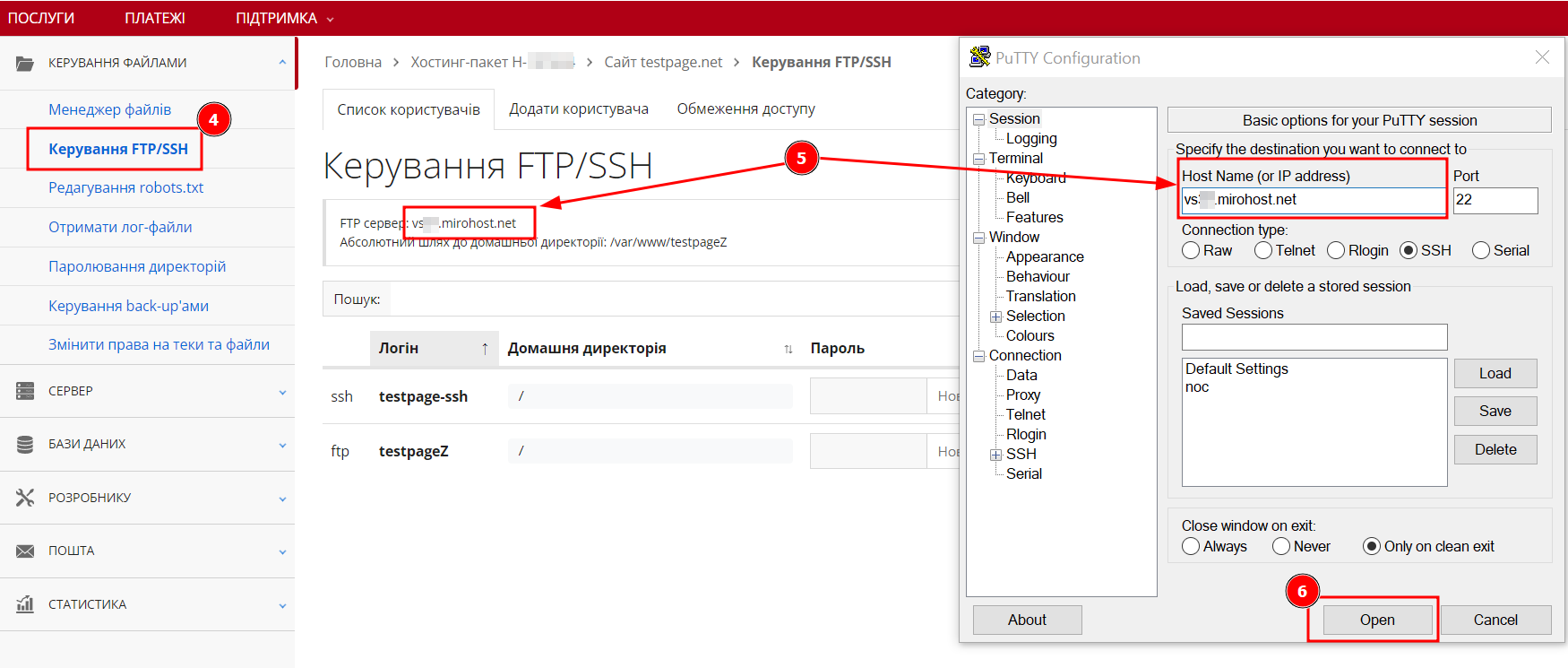Expand the Пошта sidebar chevron
The width and height of the screenshot is (1568, 668).
(282, 551)
